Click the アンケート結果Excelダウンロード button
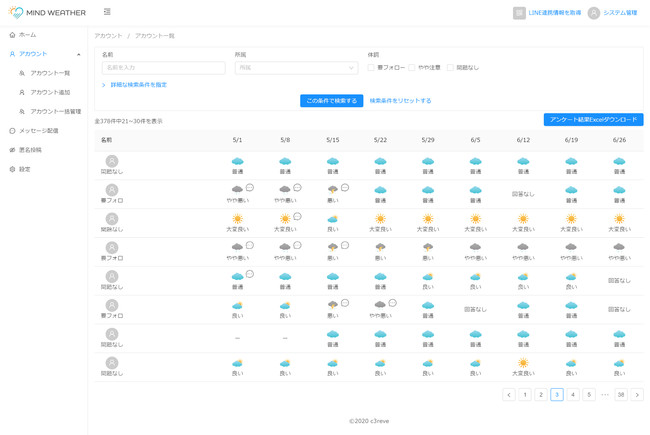650x435 pixels. coord(593,120)
